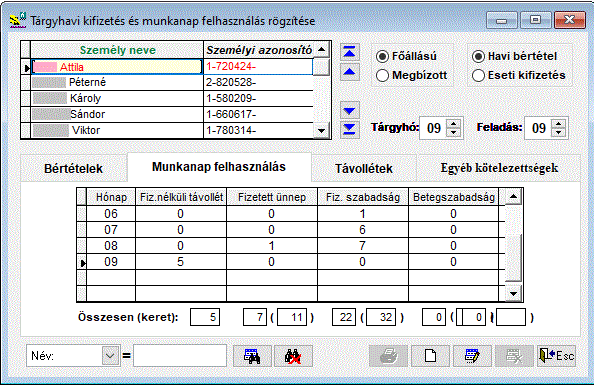Switch to the Bértételek tab

tap(73, 169)
